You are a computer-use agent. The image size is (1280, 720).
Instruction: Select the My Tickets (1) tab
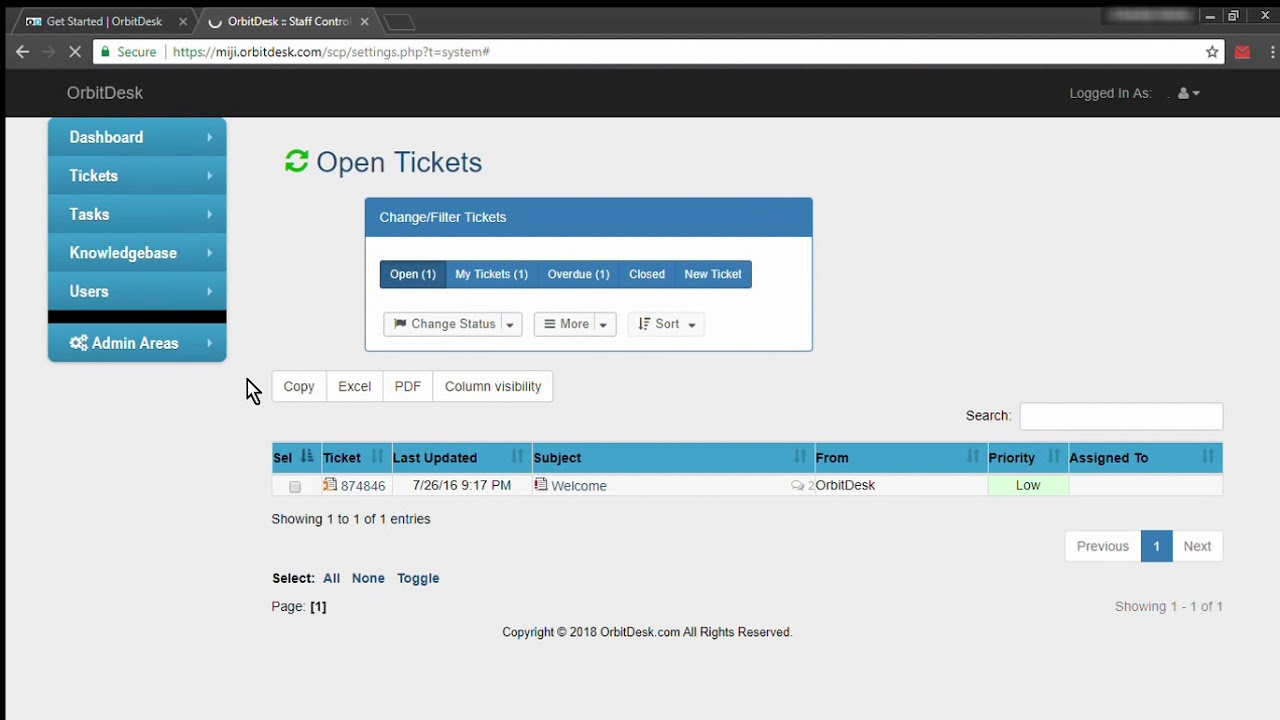[491, 274]
